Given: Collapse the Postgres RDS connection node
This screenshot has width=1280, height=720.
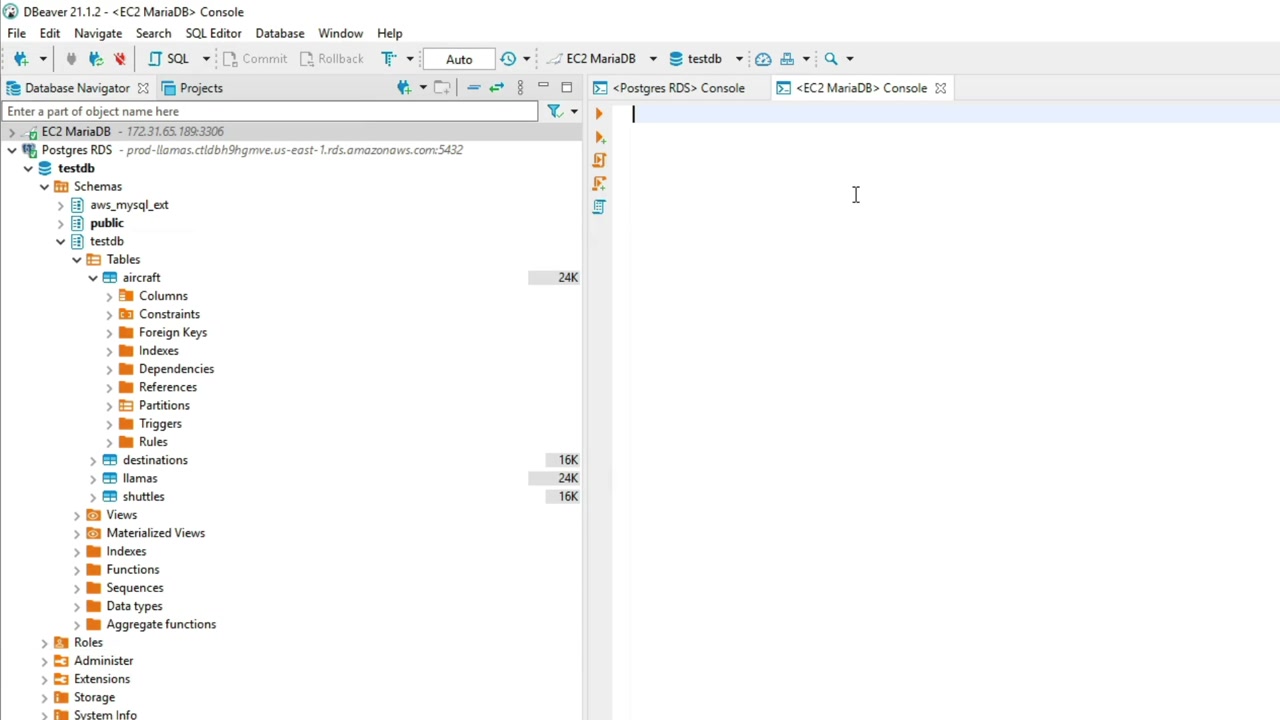Looking at the screenshot, I should click(12, 150).
